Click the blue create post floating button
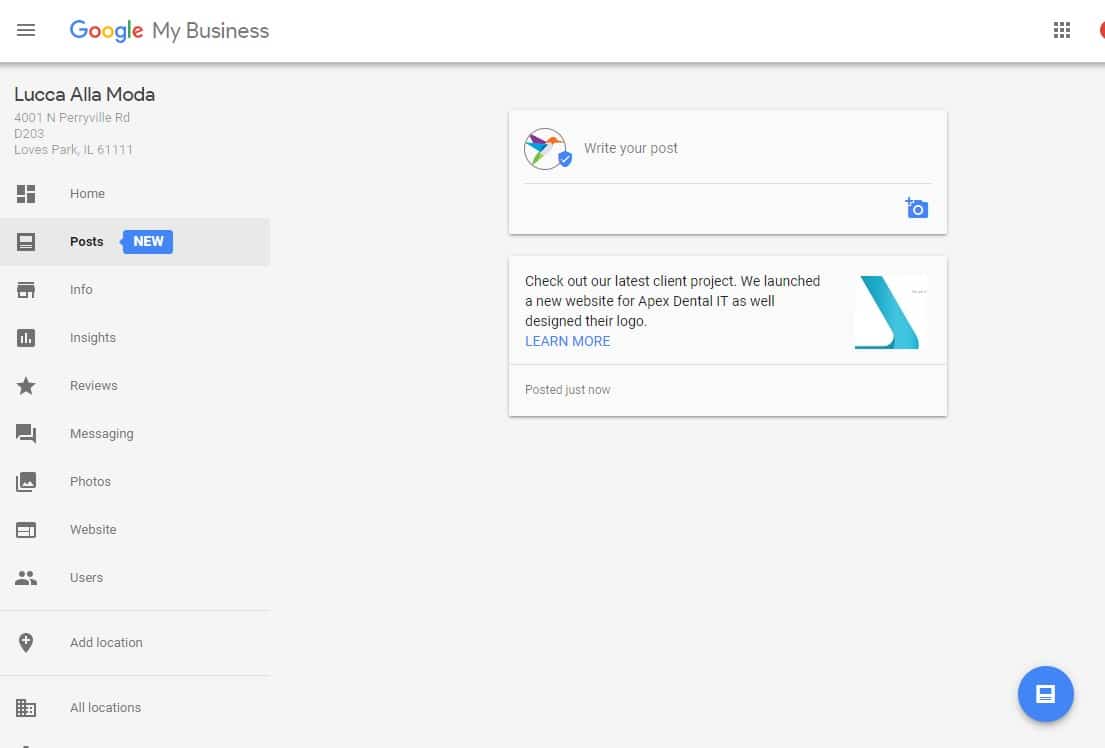 click(x=1045, y=694)
